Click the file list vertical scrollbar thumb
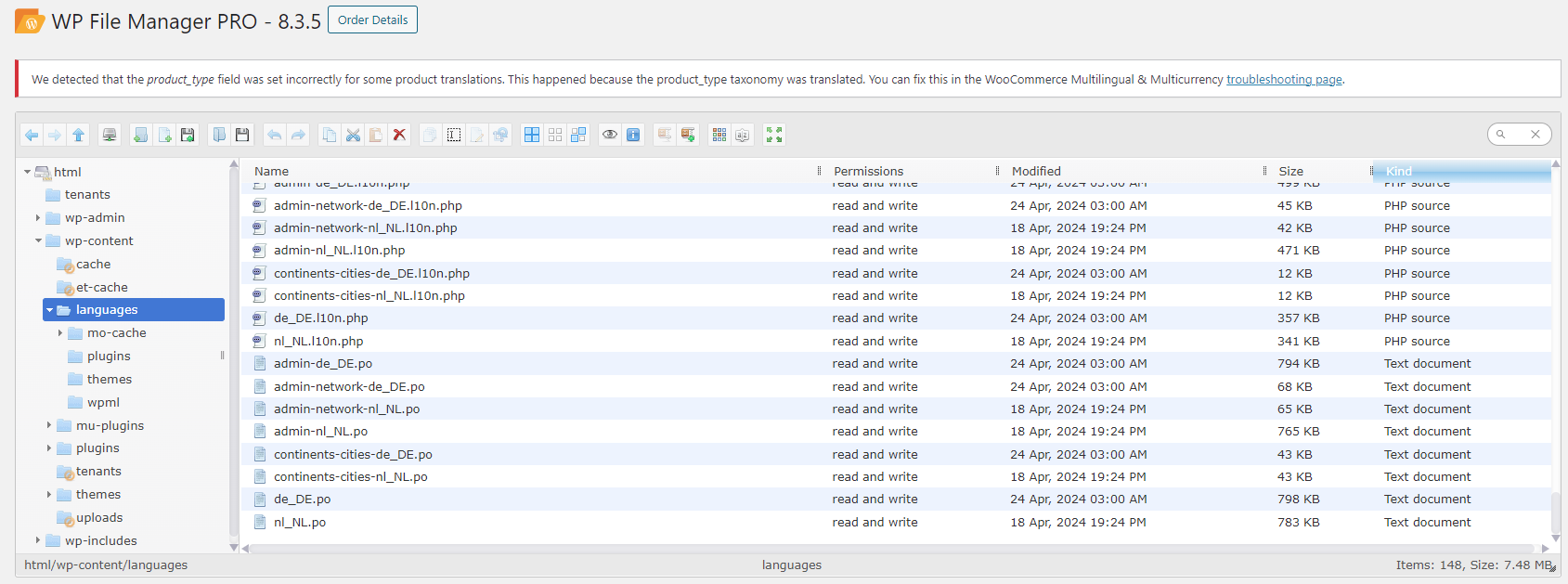The height and width of the screenshot is (584, 1568). click(1556, 513)
